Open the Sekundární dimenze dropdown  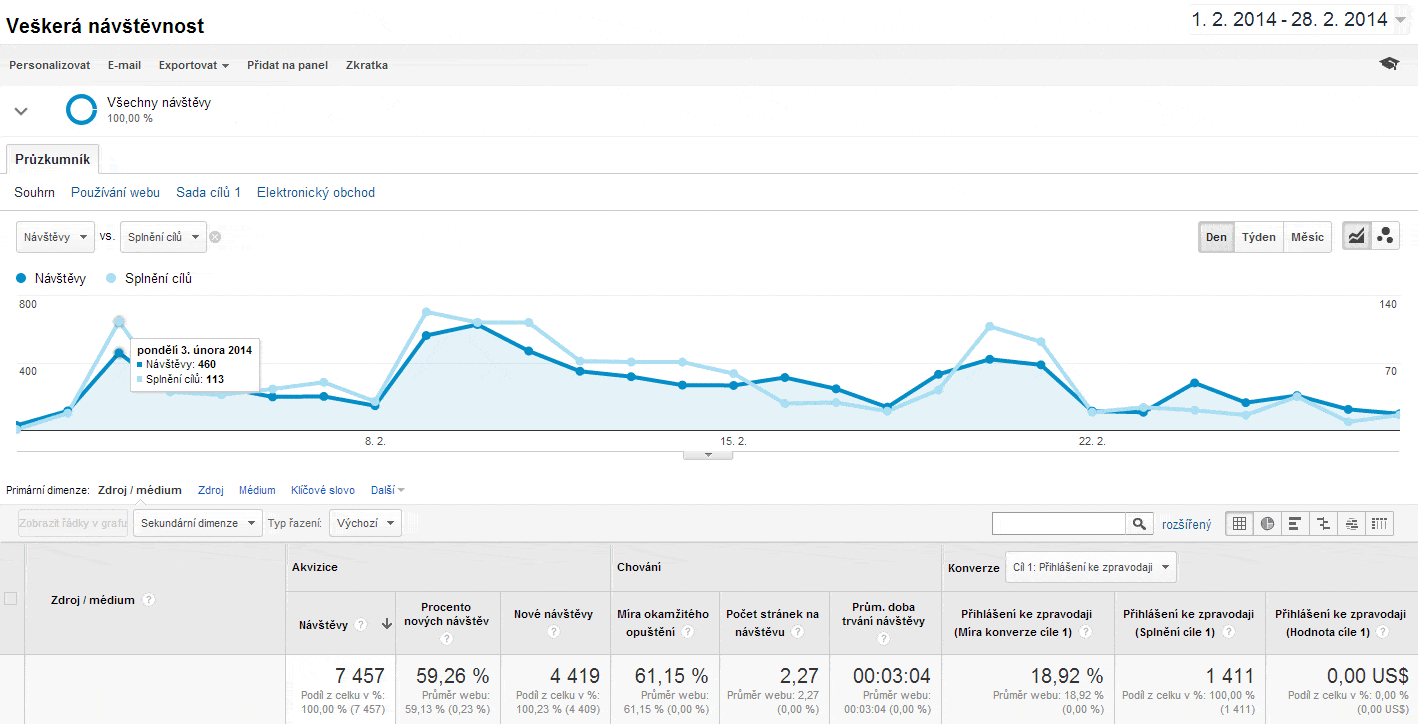point(198,523)
